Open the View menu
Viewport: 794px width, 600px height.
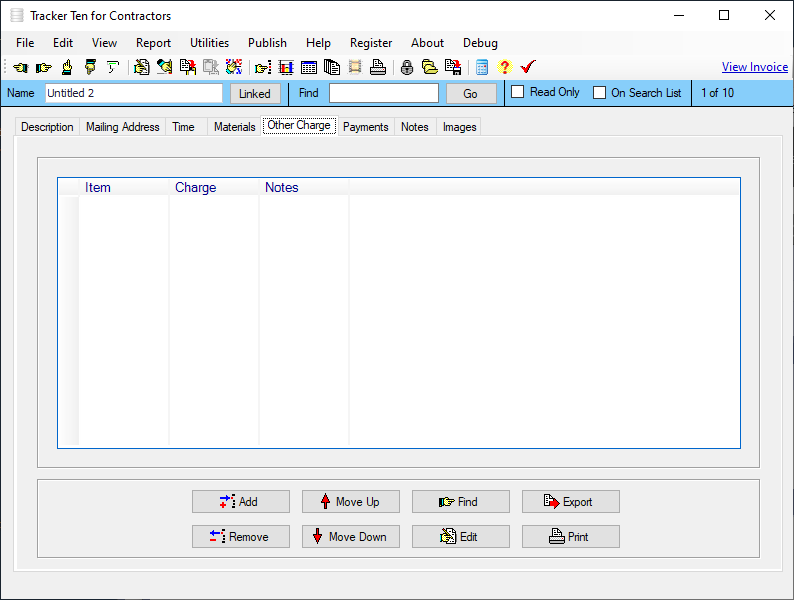click(x=104, y=43)
